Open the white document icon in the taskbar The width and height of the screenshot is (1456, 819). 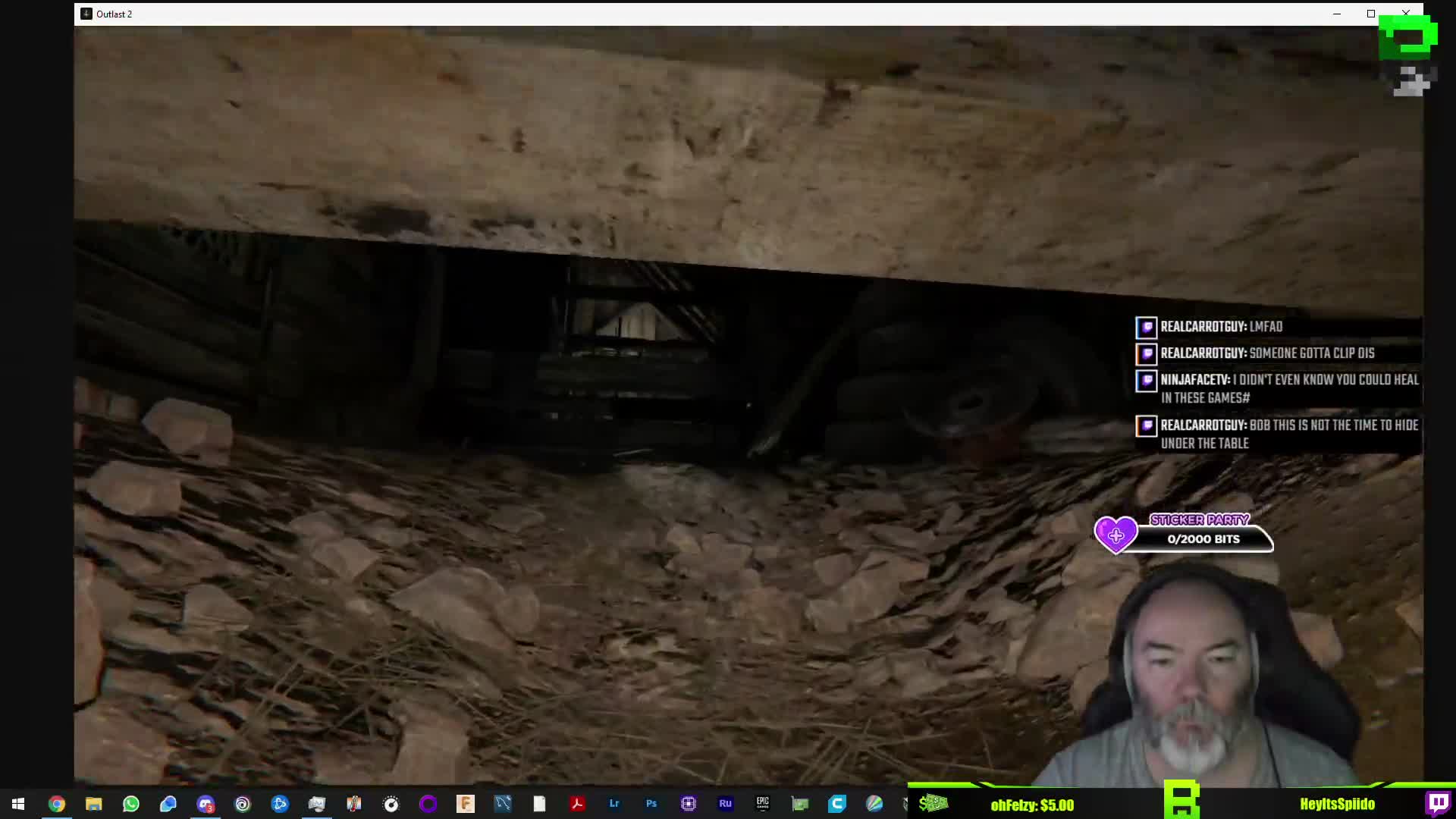540,804
